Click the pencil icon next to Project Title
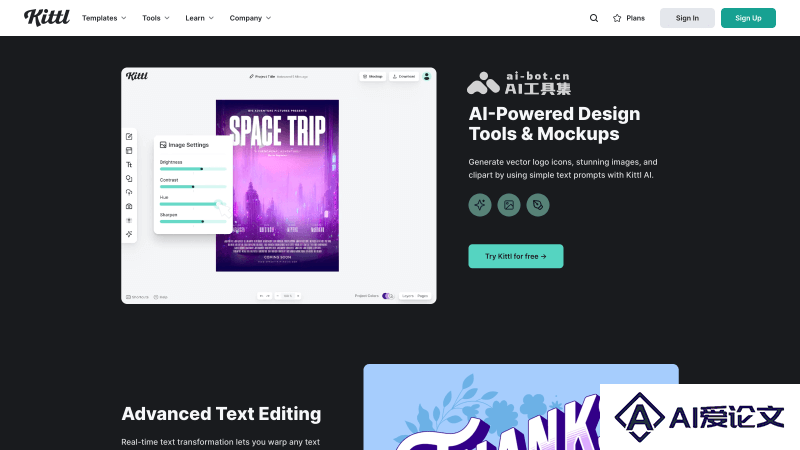Screen dimensions: 800x450 point(251,77)
